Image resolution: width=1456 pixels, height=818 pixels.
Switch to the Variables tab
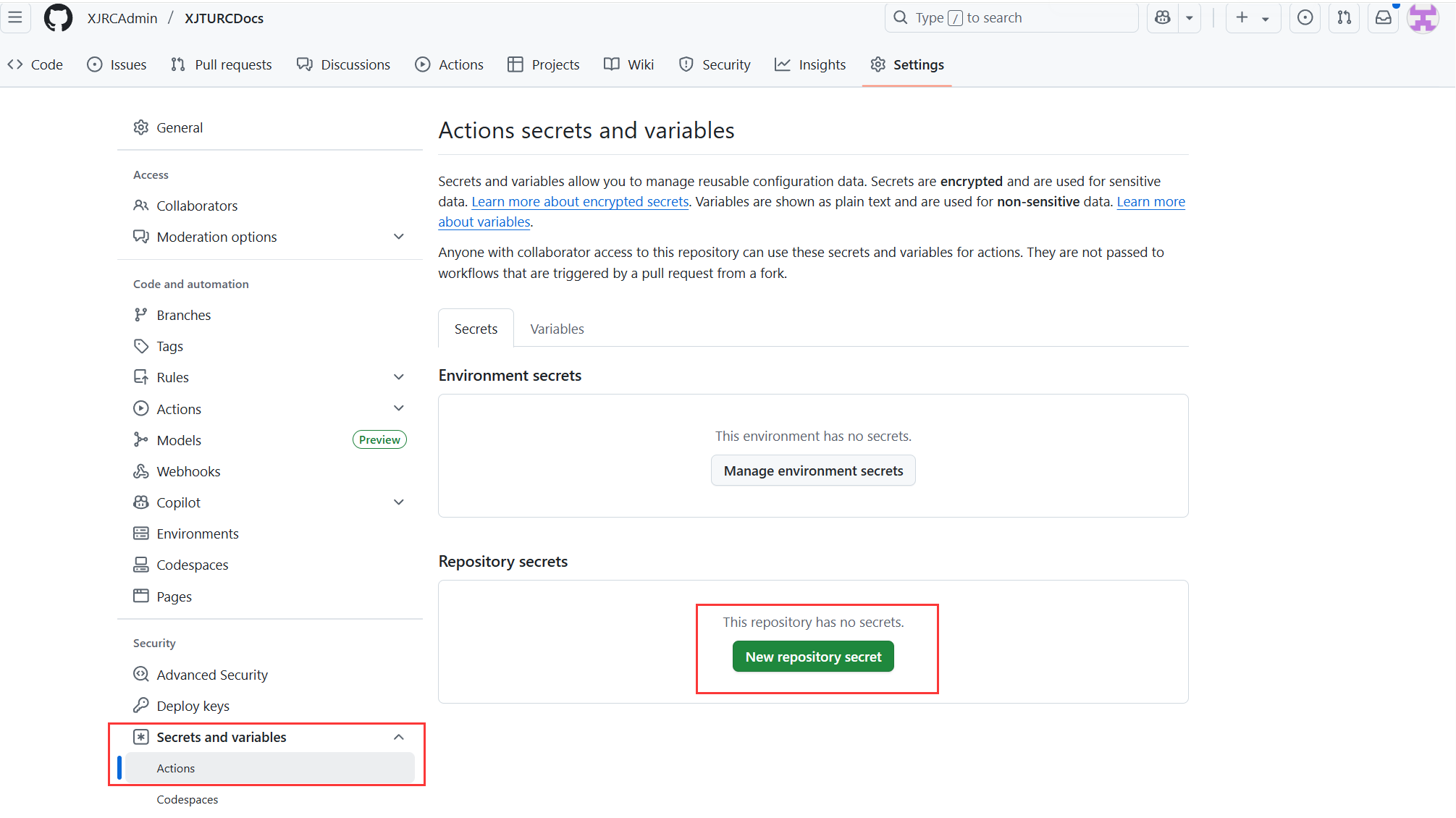(557, 329)
